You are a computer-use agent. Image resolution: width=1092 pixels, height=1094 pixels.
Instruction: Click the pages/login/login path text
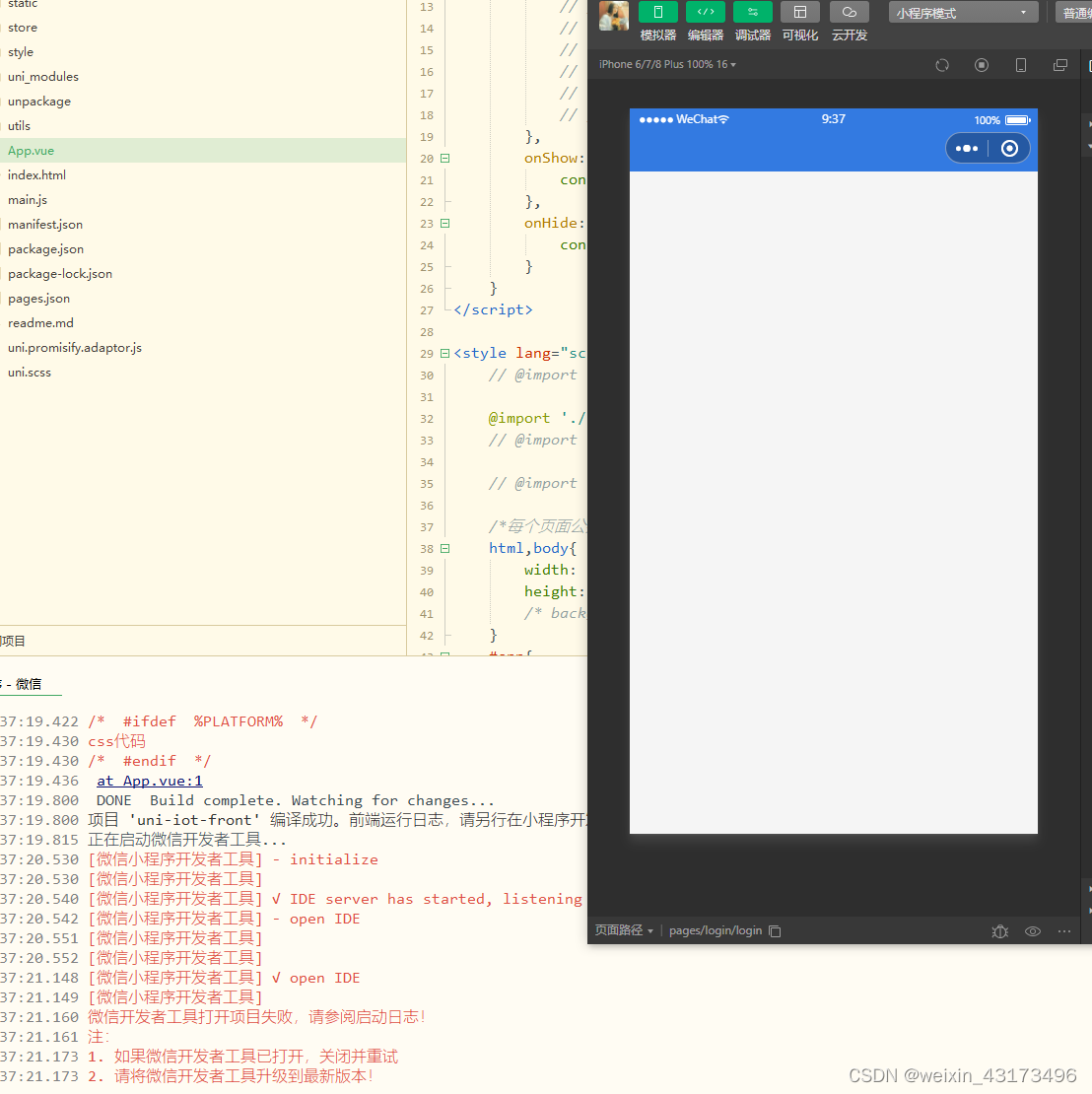[x=716, y=930]
